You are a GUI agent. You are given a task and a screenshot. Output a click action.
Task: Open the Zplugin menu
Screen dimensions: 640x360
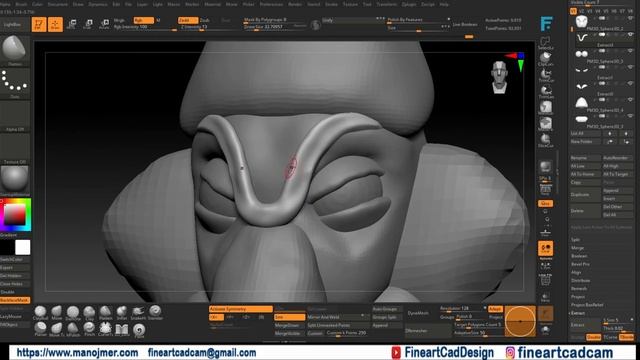click(x=409, y=4)
